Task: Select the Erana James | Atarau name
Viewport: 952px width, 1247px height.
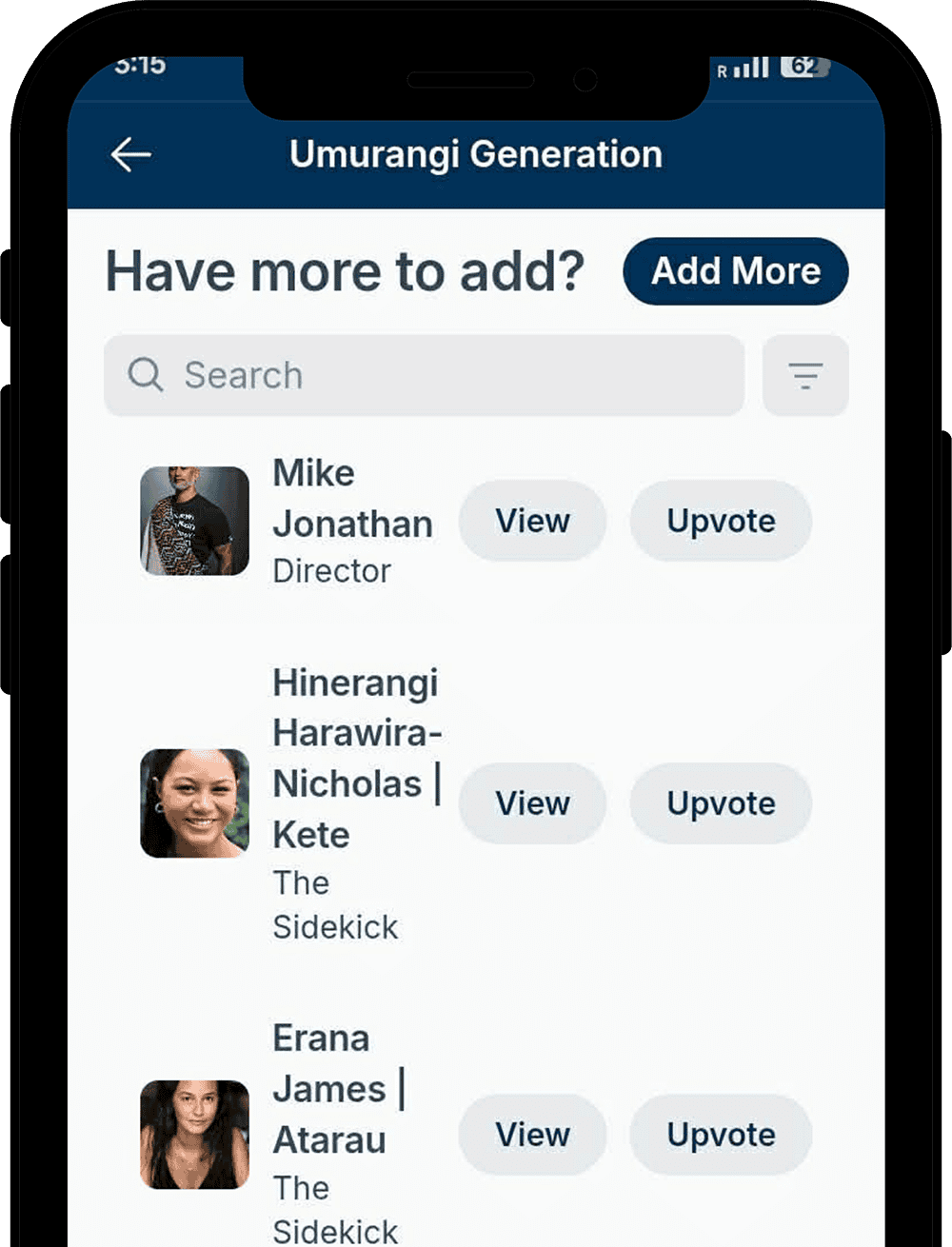Action: click(339, 1089)
